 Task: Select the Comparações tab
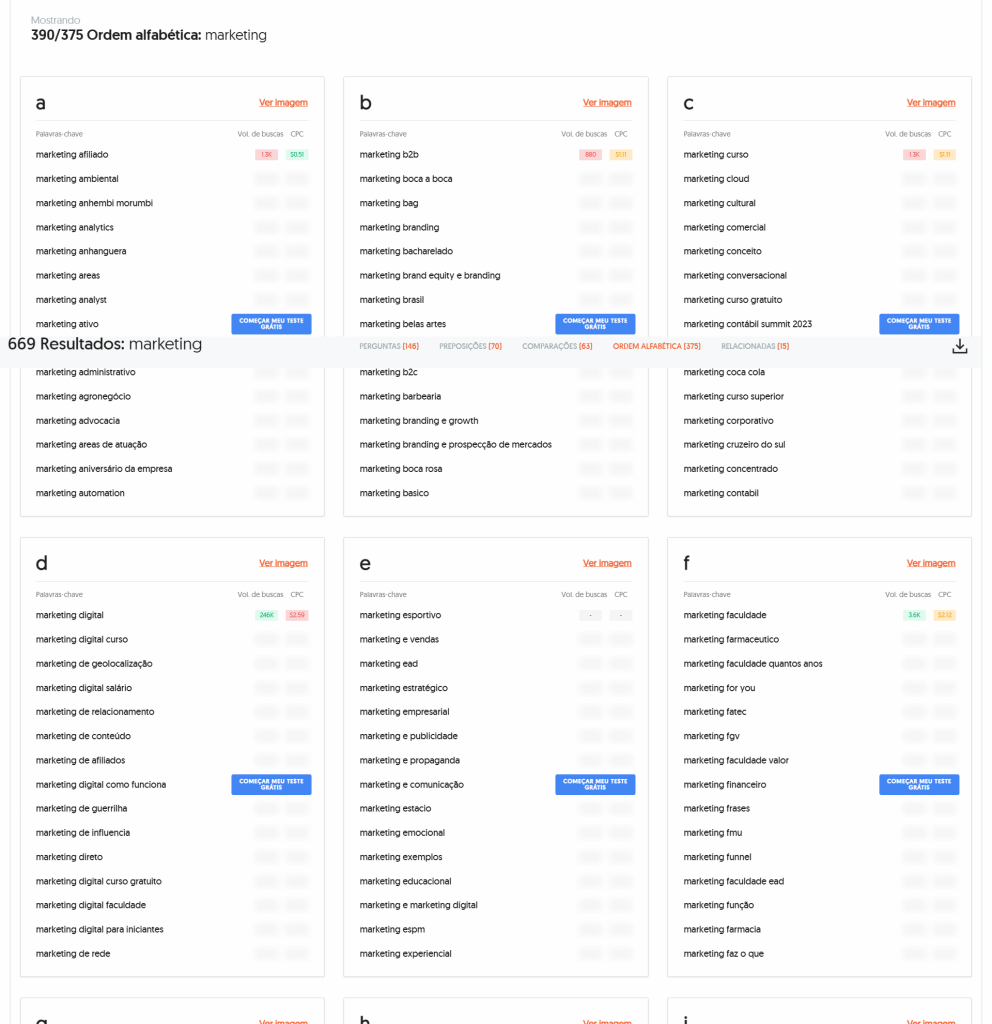[x=557, y=346]
